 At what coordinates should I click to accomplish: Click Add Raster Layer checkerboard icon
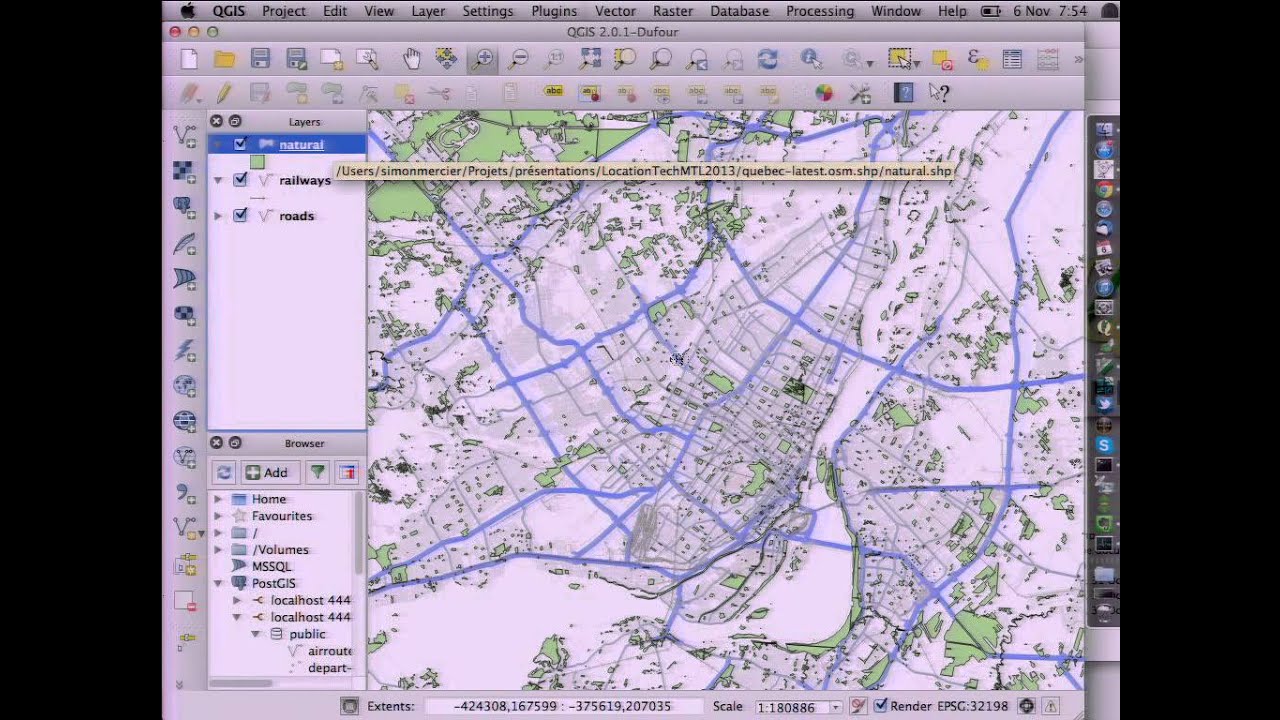coord(185,172)
